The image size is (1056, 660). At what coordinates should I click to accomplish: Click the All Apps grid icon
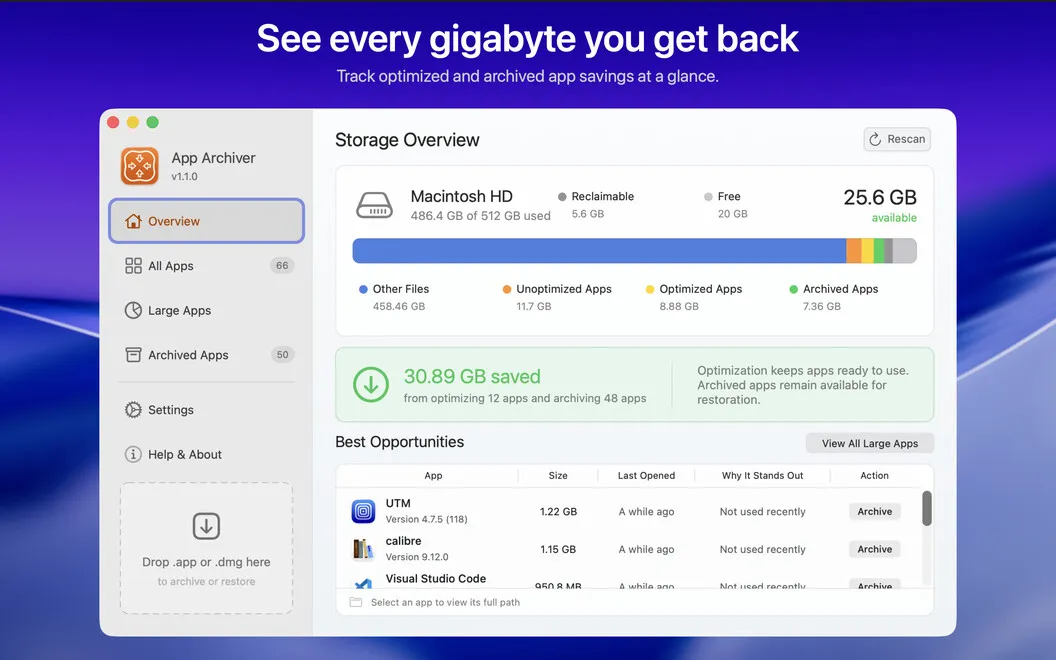133,265
